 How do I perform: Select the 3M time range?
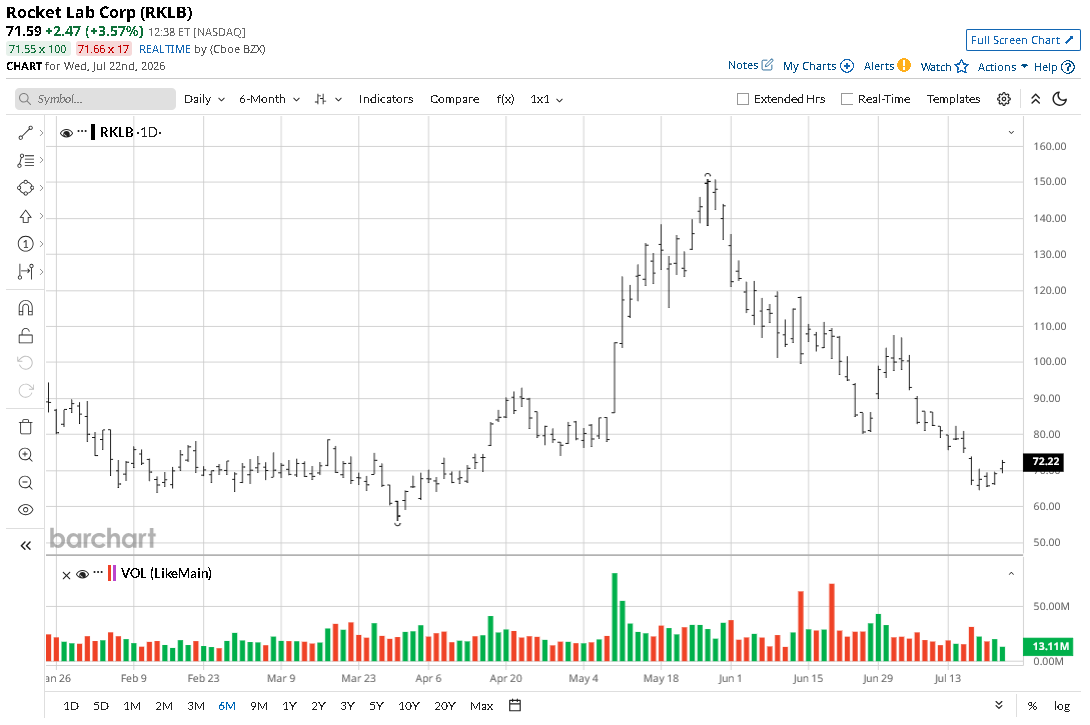tap(195, 706)
